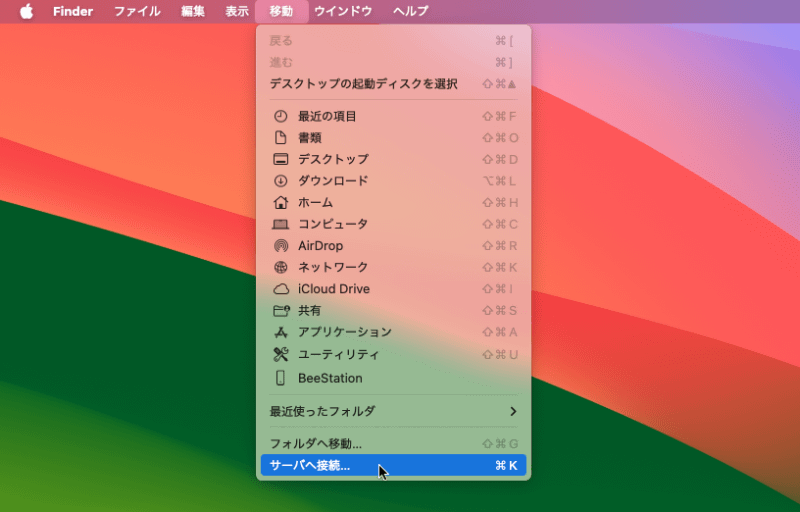Open the 編集 menu

tap(193, 11)
